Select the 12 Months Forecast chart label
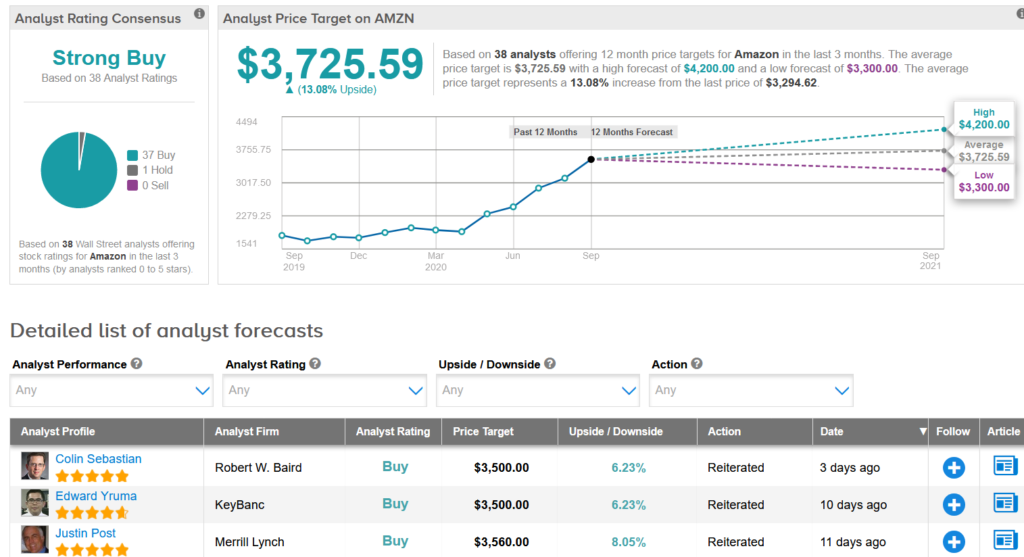This screenshot has width=1024, height=557. click(632, 132)
